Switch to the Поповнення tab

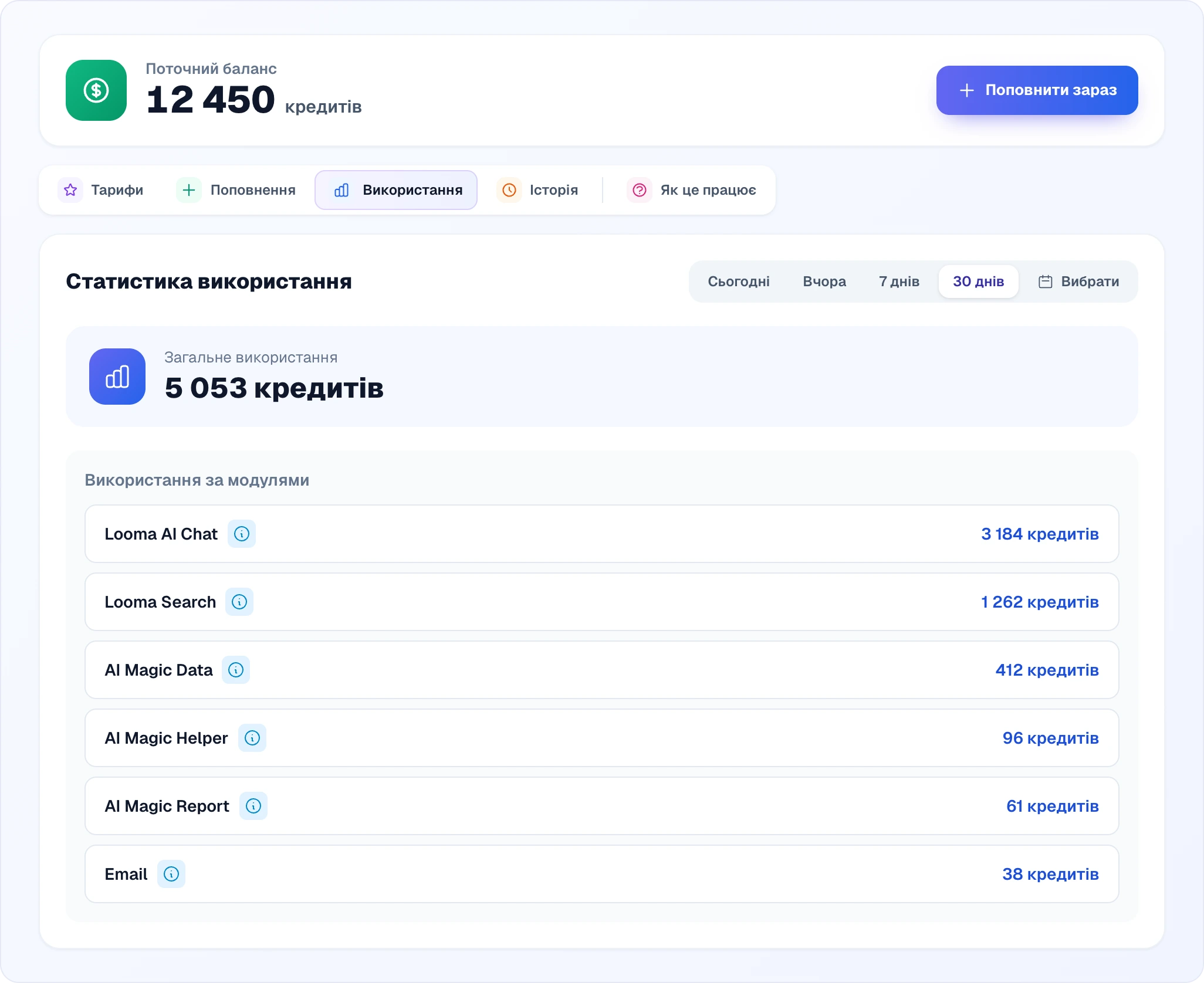click(x=236, y=190)
